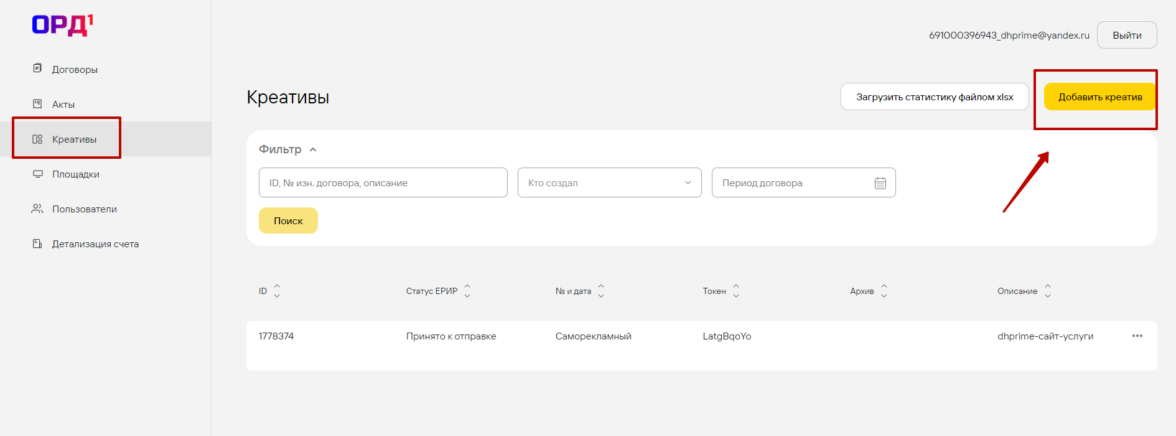Click the ОРД logo
The image size is (1176, 436).
[x=62, y=25]
